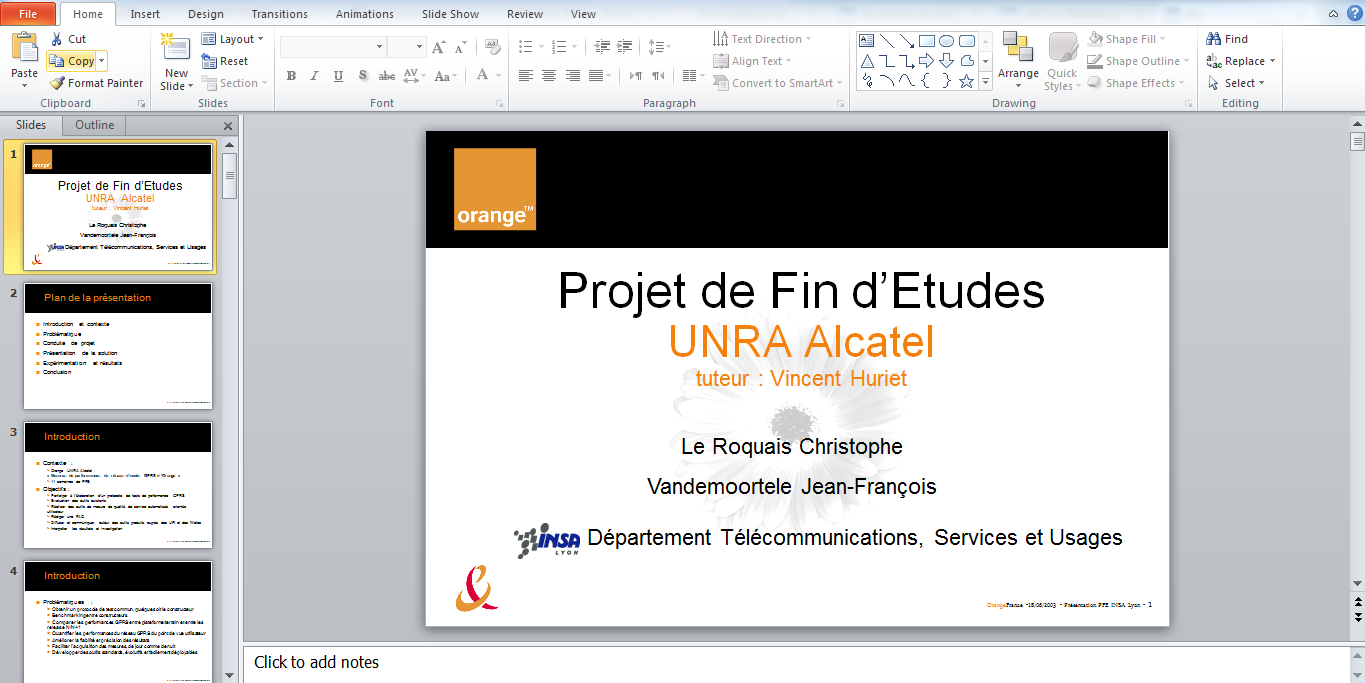
Task: Select slide 3 Introduction thumbnail
Action: 118,485
